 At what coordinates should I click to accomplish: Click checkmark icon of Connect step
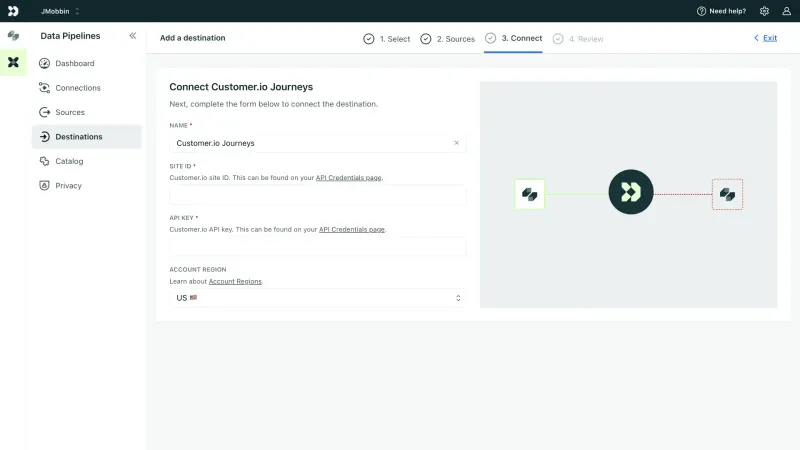[x=490, y=38]
